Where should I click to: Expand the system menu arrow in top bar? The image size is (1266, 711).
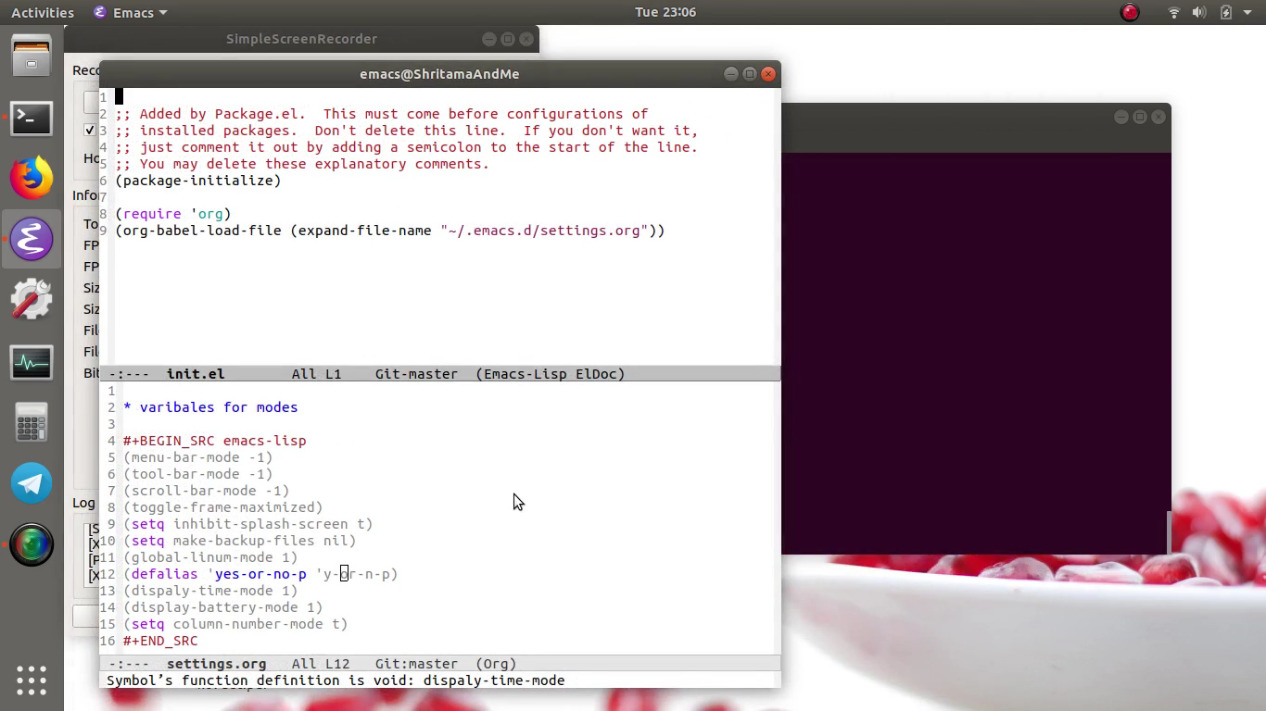click(x=1248, y=12)
